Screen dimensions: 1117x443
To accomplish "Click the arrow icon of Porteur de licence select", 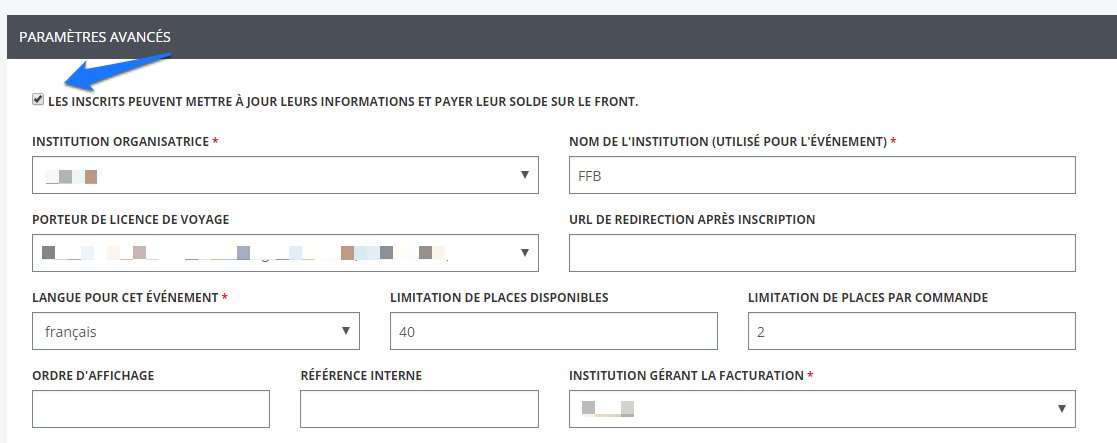I will (525, 253).
